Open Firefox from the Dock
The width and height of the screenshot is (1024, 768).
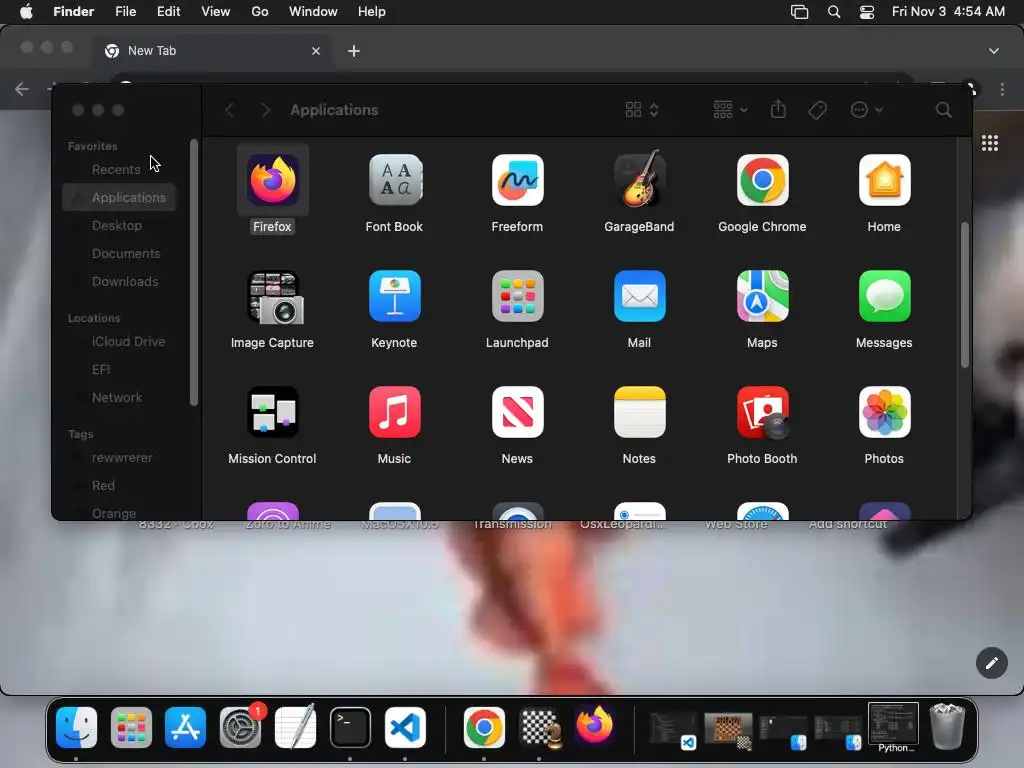595,726
